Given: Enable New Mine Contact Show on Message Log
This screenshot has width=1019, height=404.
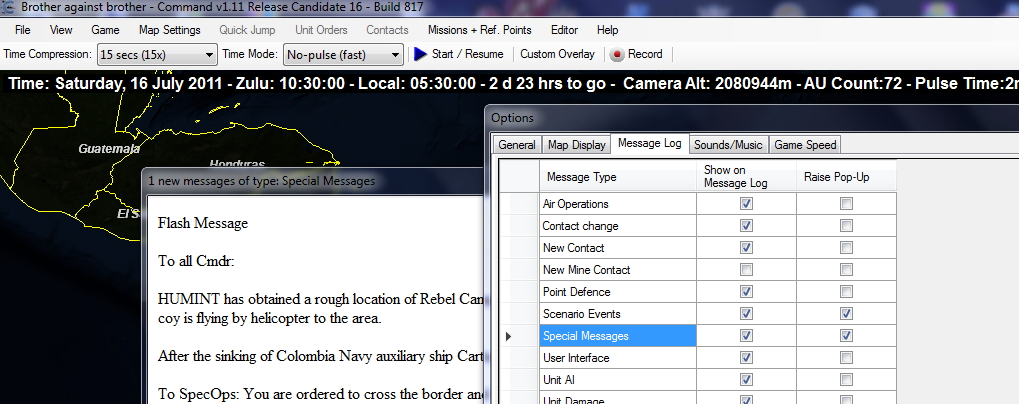Looking at the screenshot, I should point(746,270).
